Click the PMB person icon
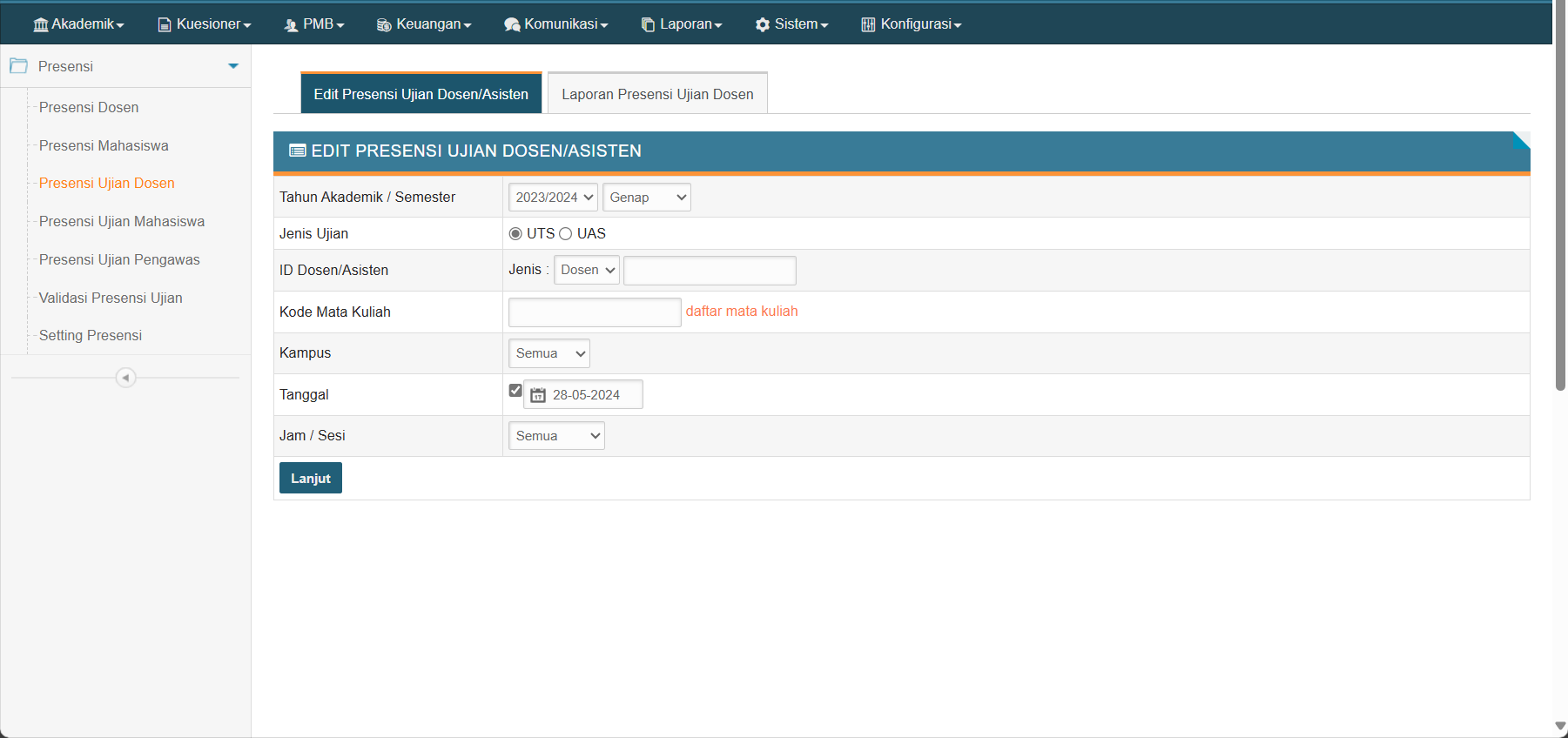Viewport: 1568px width, 738px height. (x=291, y=24)
